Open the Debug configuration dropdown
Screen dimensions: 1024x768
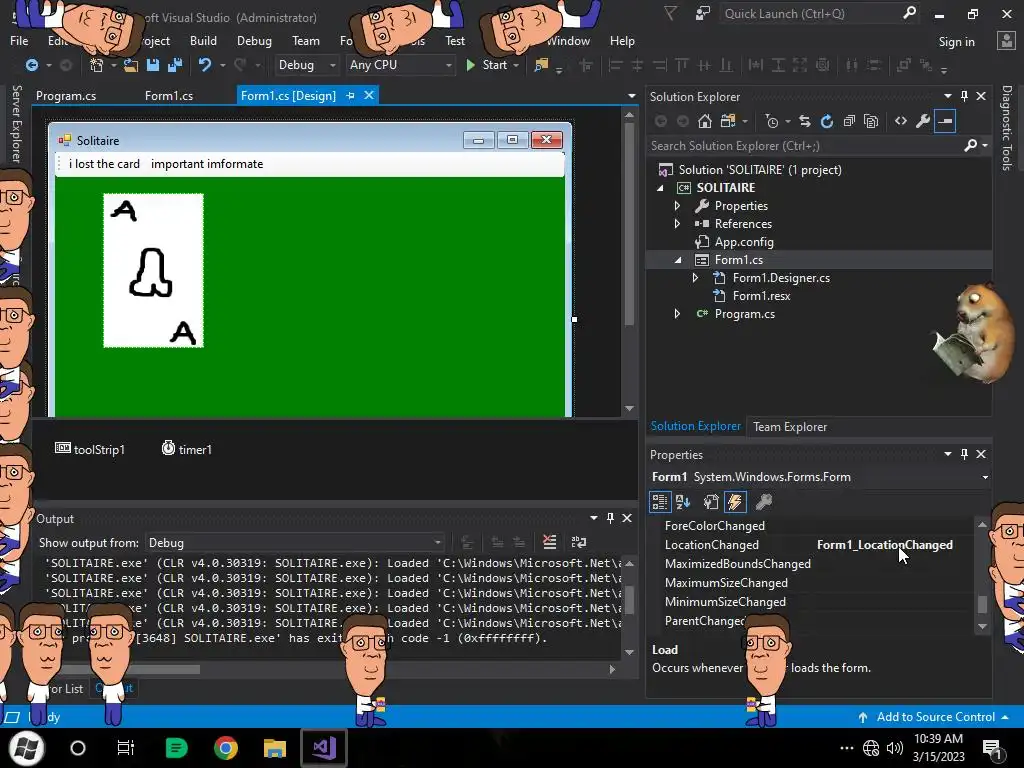click(x=306, y=65)
